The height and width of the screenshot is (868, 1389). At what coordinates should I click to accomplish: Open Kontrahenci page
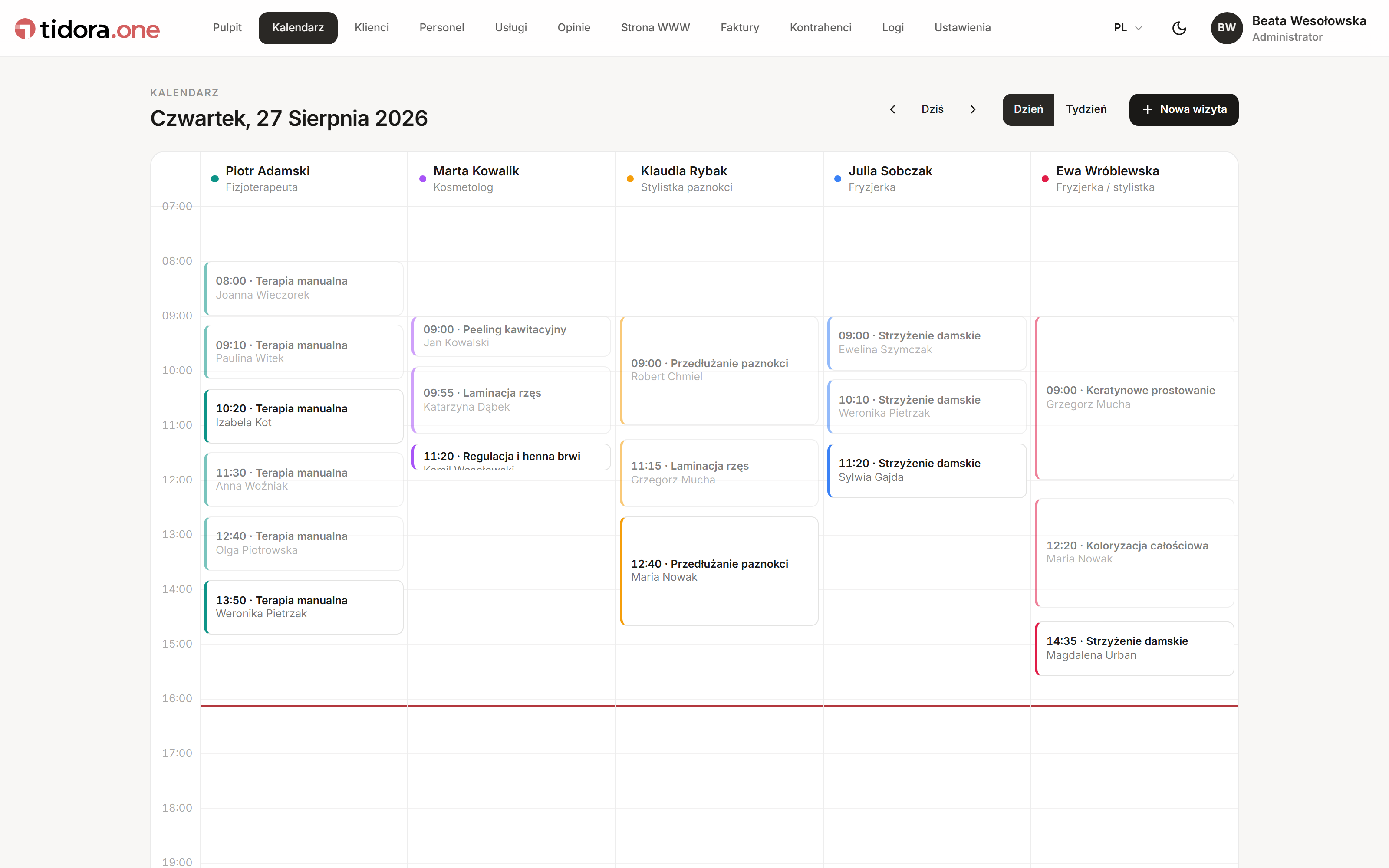click(820, 28)
